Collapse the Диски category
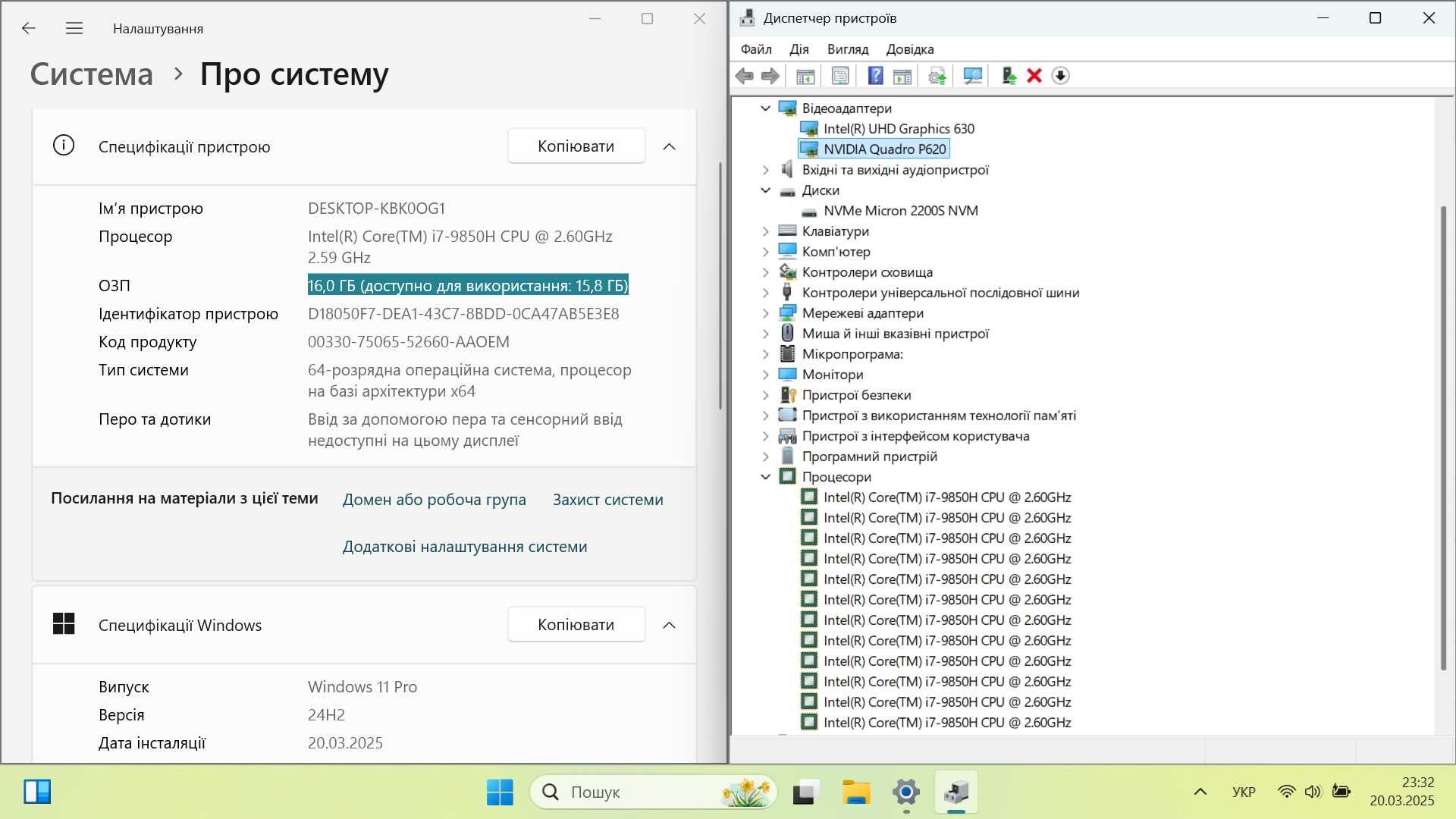 point(765,190)
